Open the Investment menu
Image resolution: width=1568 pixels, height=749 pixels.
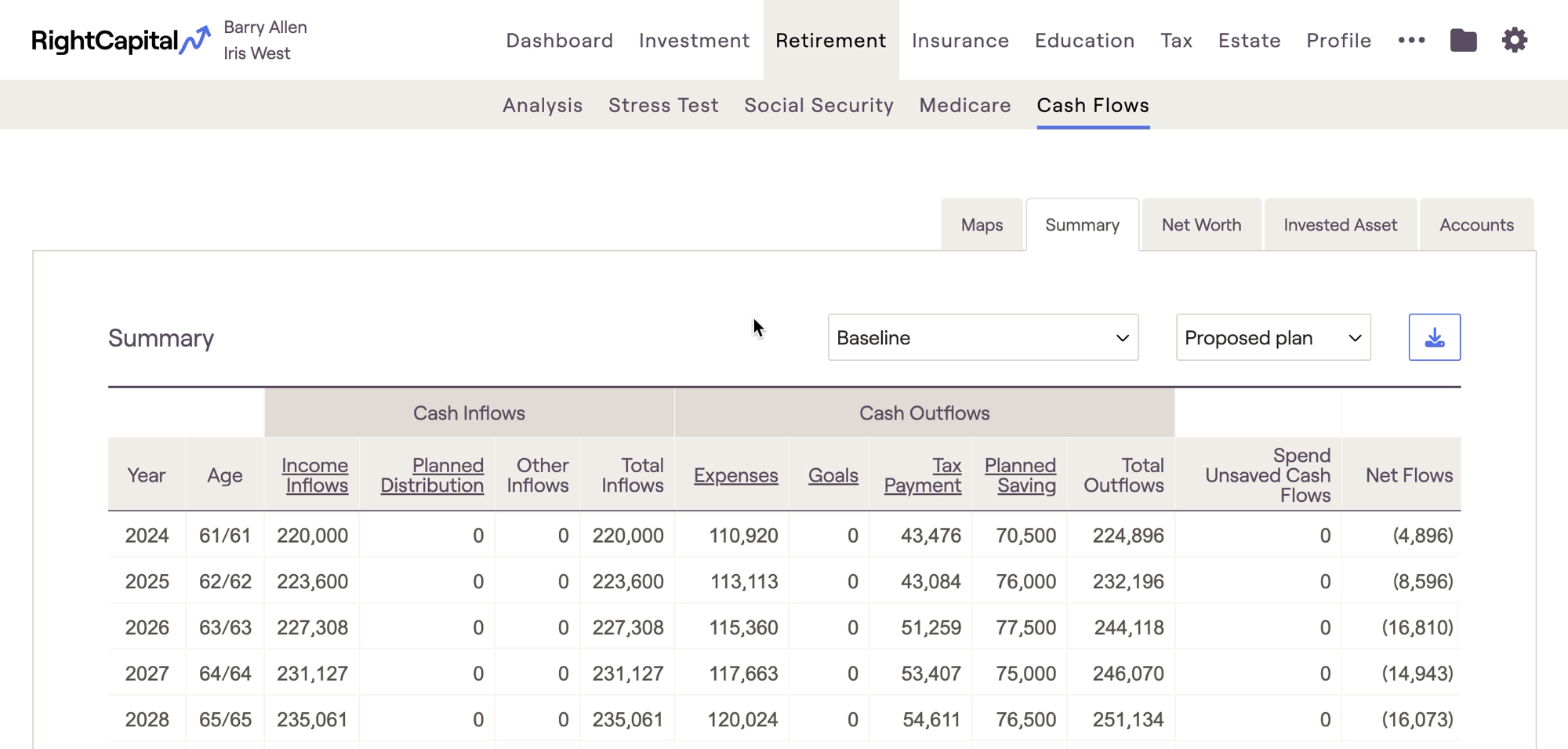coord(694,40)
